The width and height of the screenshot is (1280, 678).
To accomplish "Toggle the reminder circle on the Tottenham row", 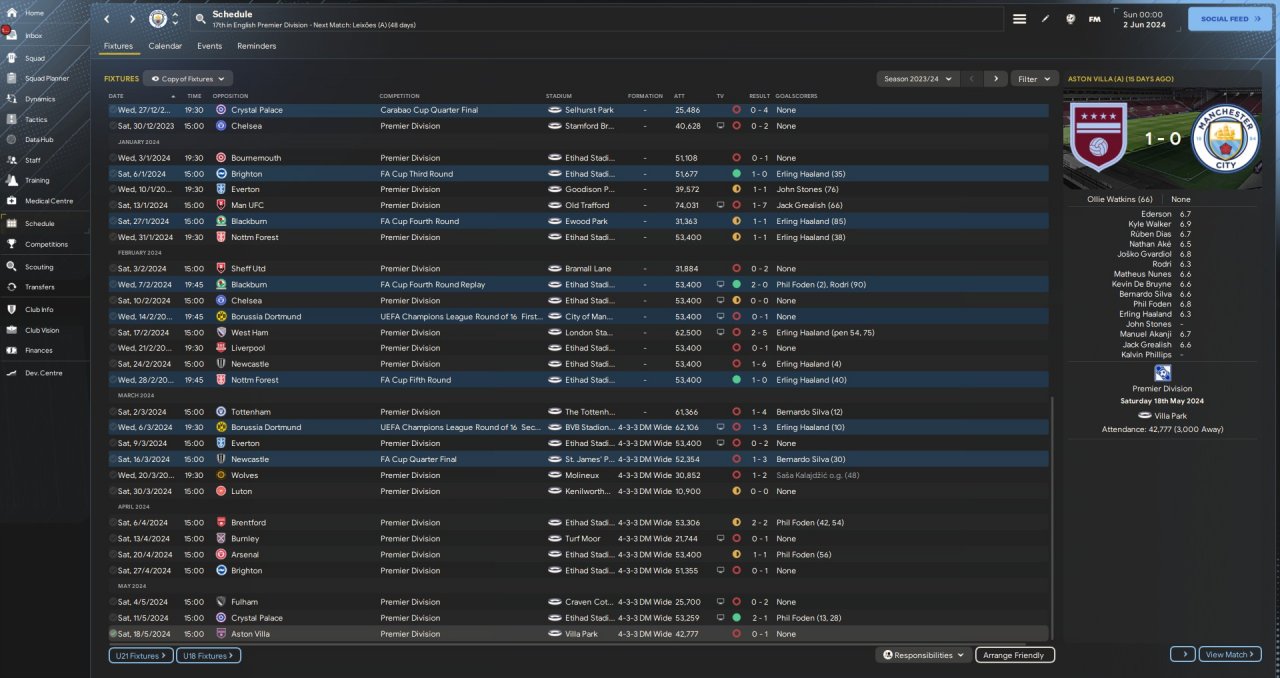I will click(x=113, y=412).
